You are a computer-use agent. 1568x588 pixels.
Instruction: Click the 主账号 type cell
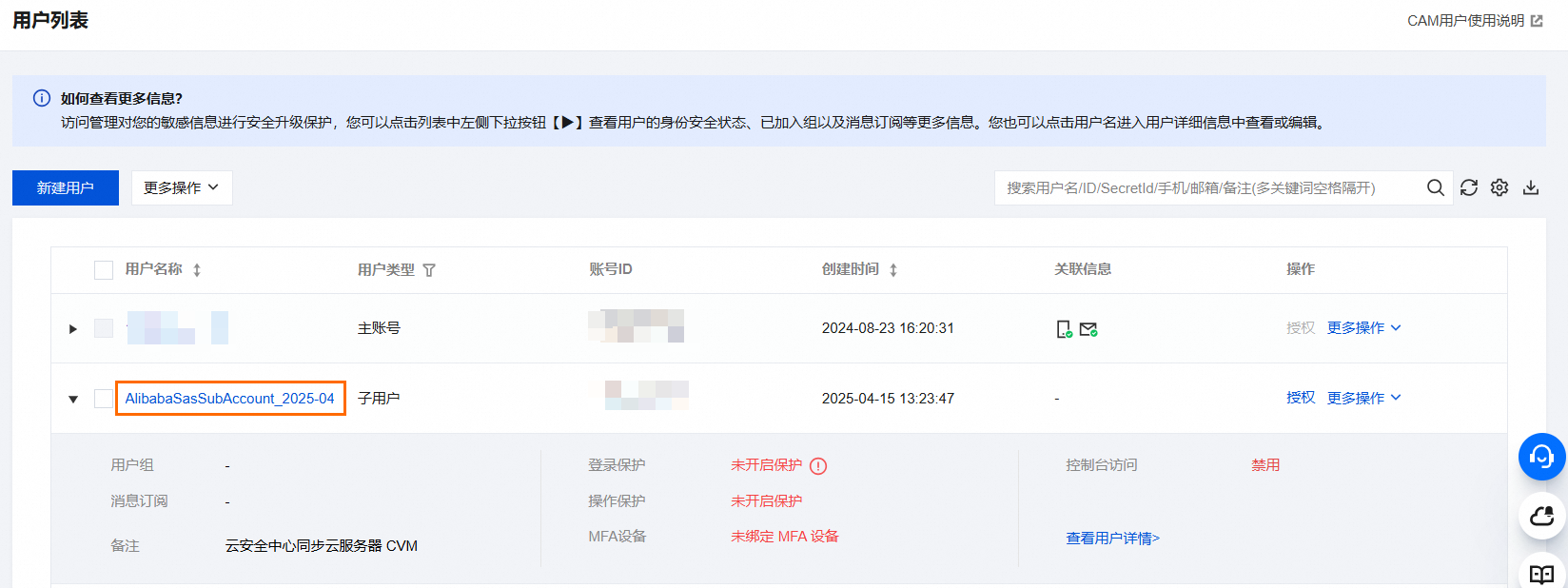379,328
